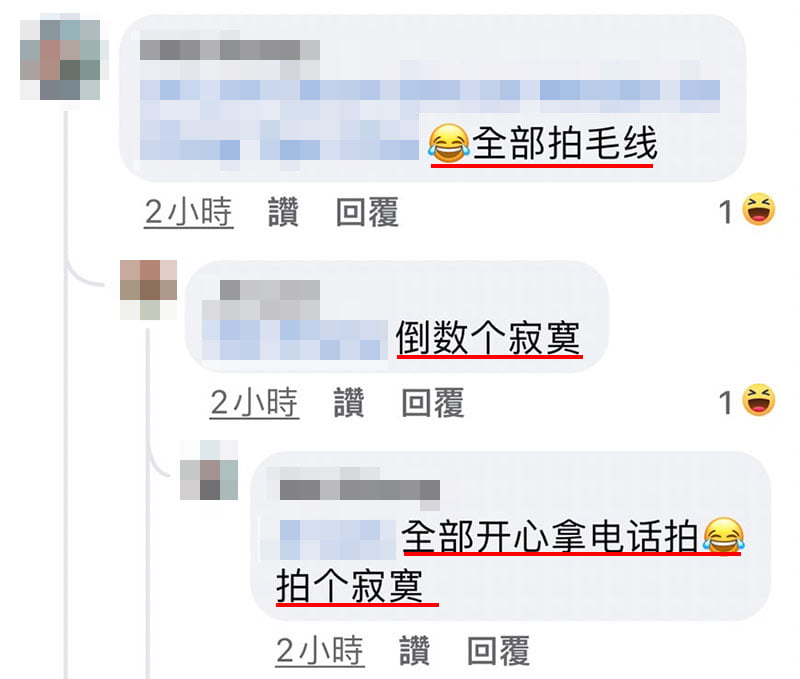Click the tagged name before 倒数个寂寞

coord(295,340)
